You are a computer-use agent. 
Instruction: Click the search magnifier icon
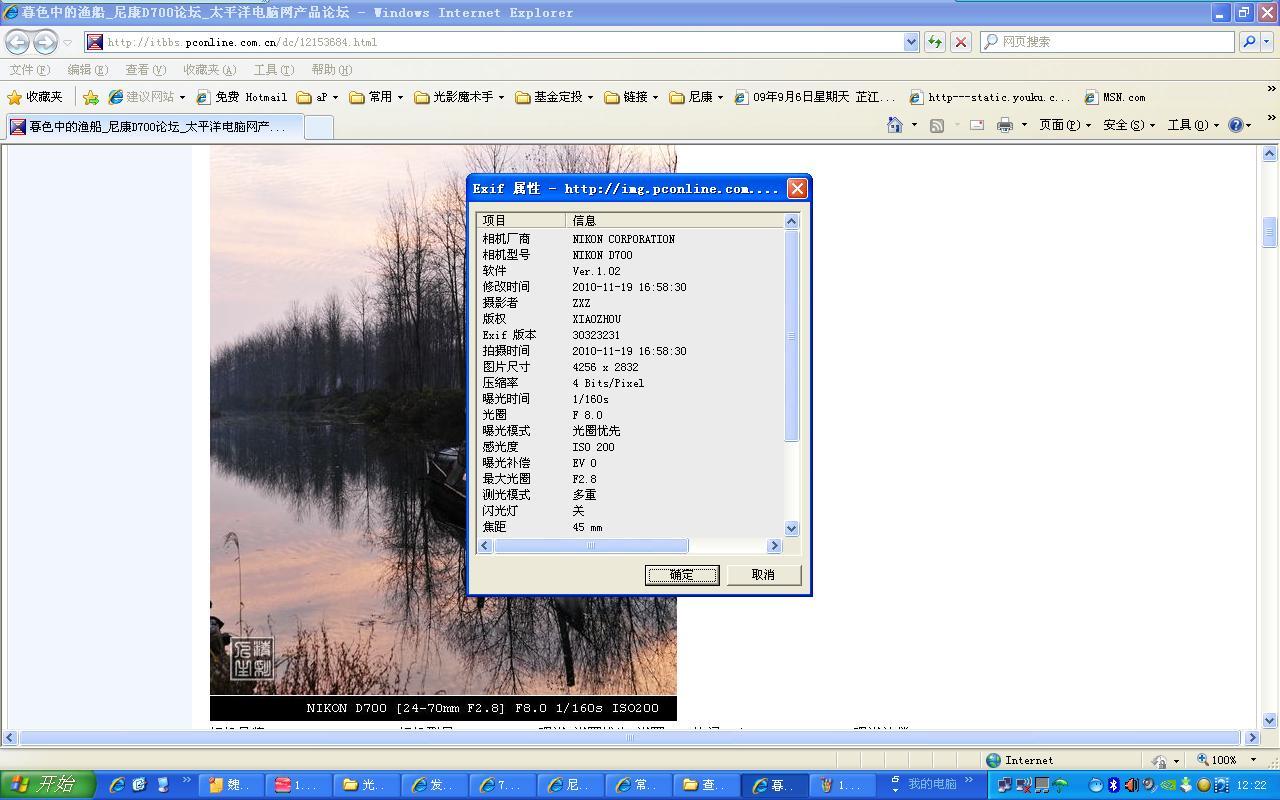(1249, 42)
